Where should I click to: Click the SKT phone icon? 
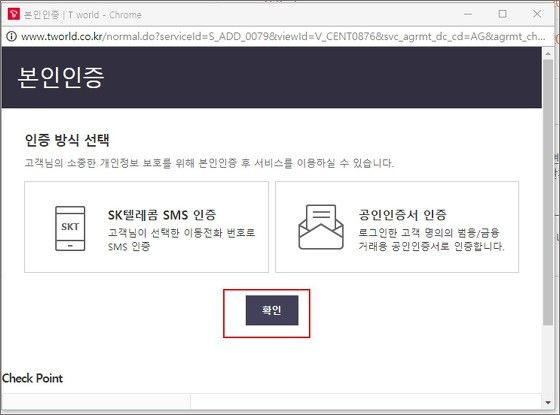(70, 229)
